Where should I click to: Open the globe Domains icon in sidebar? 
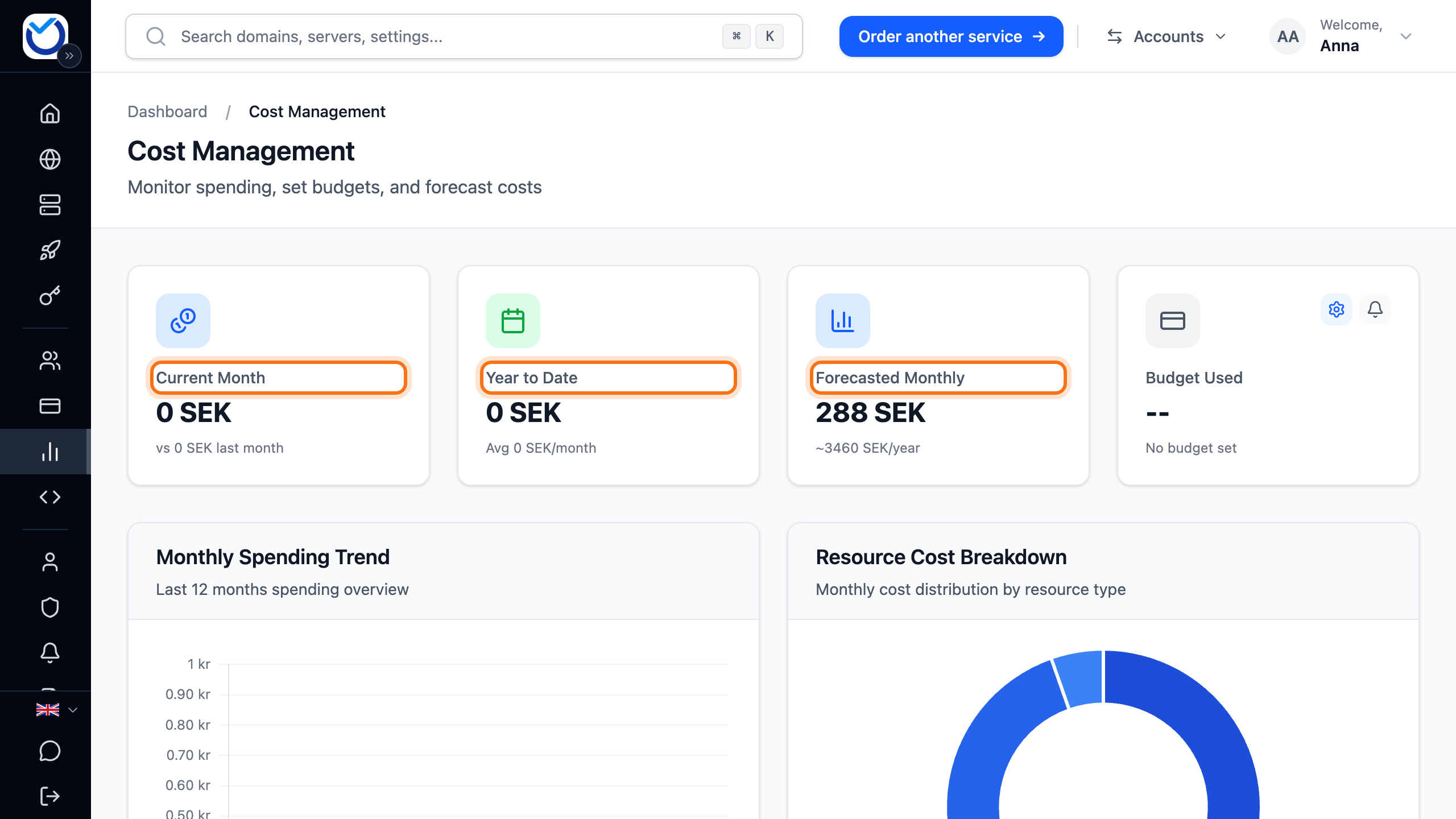coord(50,159)
